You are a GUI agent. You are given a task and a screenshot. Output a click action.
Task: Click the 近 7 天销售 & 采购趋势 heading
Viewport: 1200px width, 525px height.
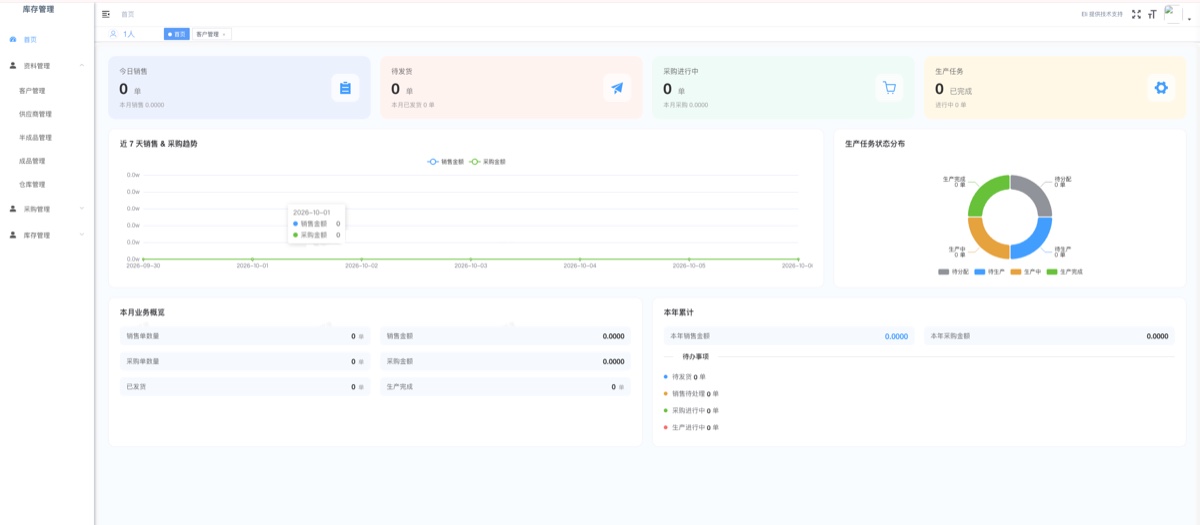click(158, 144)
